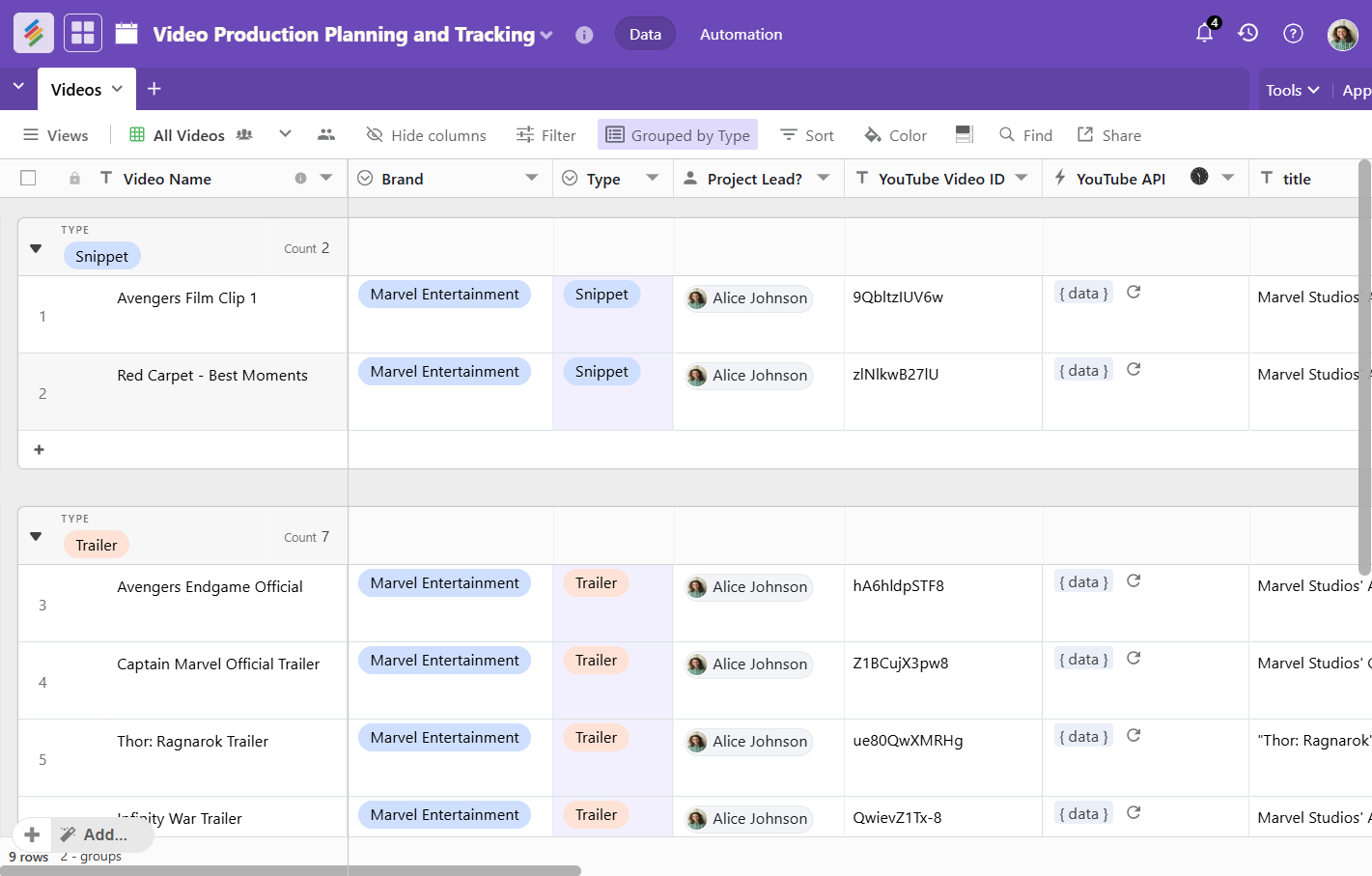Click the help question mark icon
This screenshot has height=876, width=1372.
[x=1293, y=34]
